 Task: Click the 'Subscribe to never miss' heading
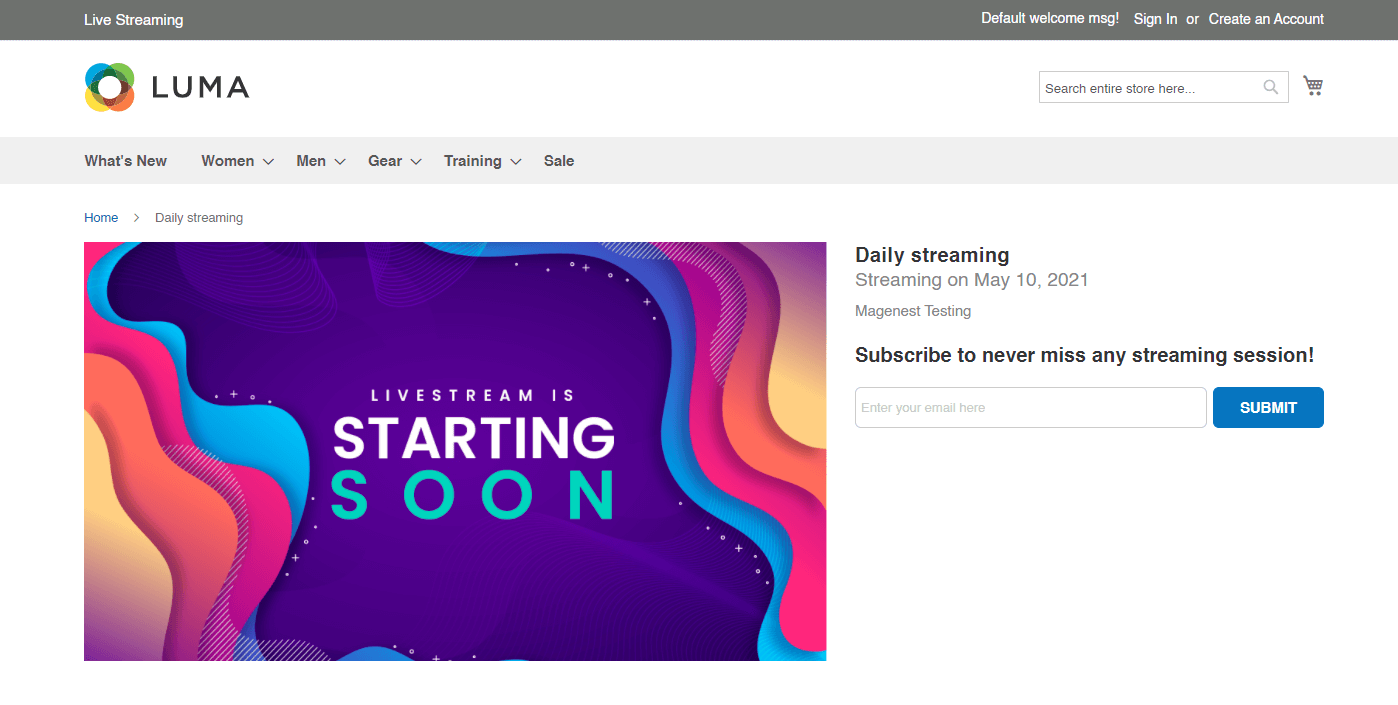(x=1085, y=355)
